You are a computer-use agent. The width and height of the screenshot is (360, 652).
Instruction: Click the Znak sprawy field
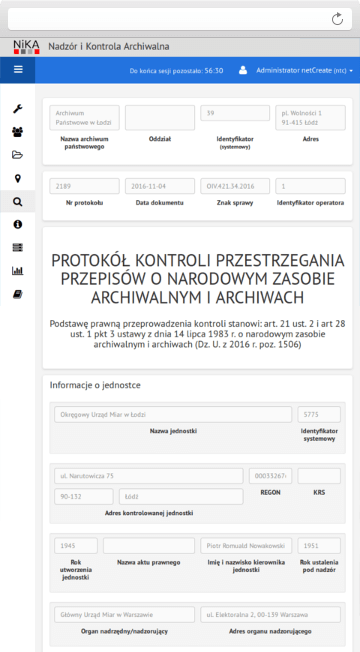[235, 186]
